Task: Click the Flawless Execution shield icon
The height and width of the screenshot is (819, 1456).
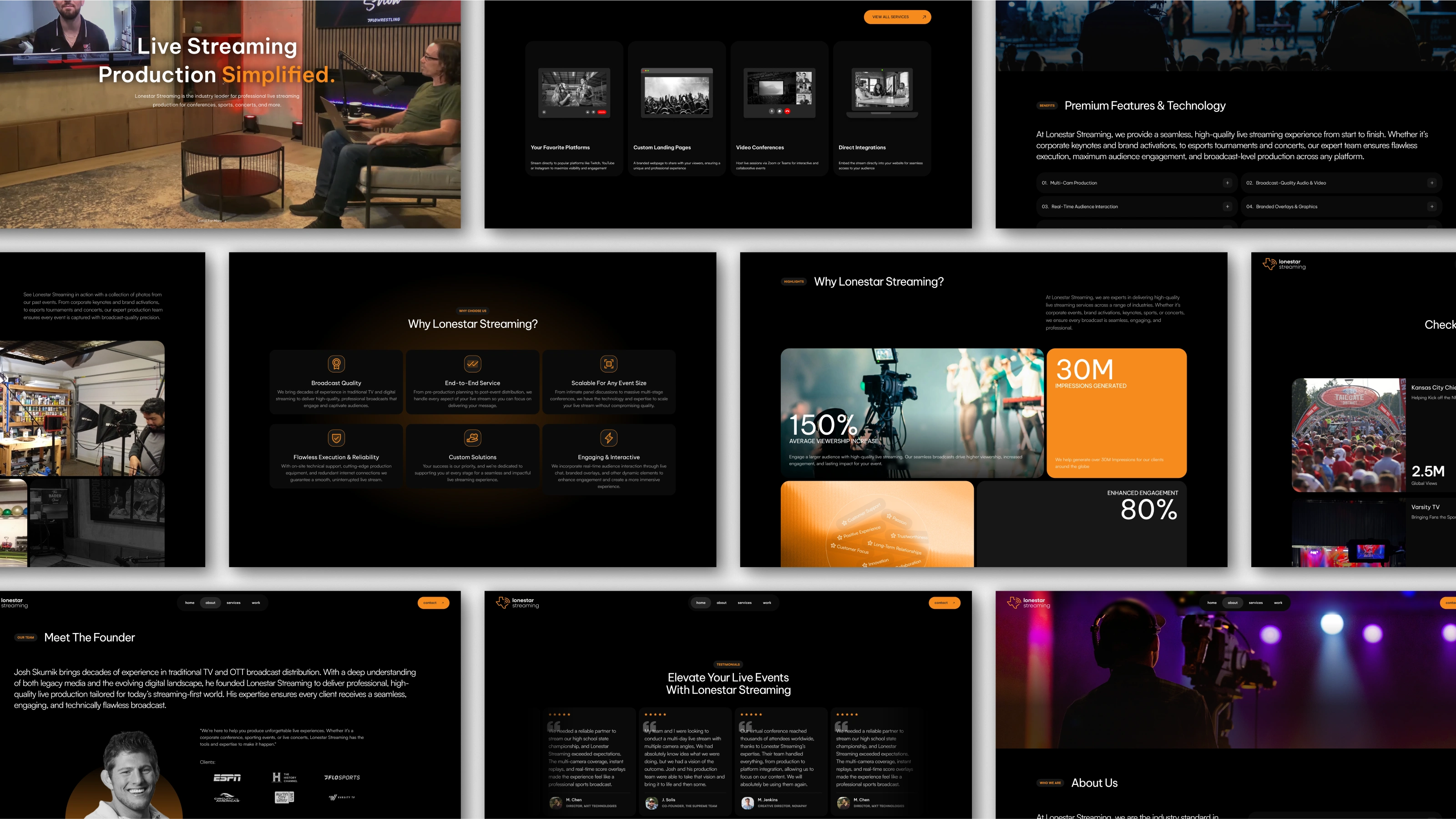Action: [x=336, y=438]
